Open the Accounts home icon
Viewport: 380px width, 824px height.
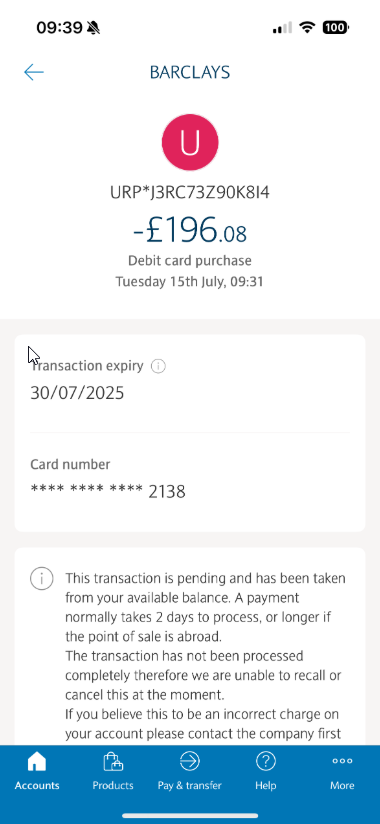point(37,761)
